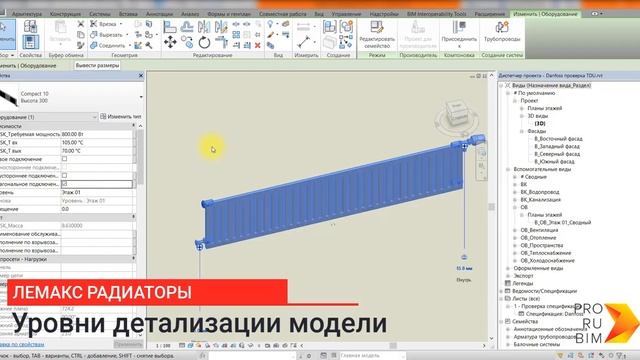The image size is (640, 360).
Task: Activate the Вырезать cut geometry tool
Action: 107,35
